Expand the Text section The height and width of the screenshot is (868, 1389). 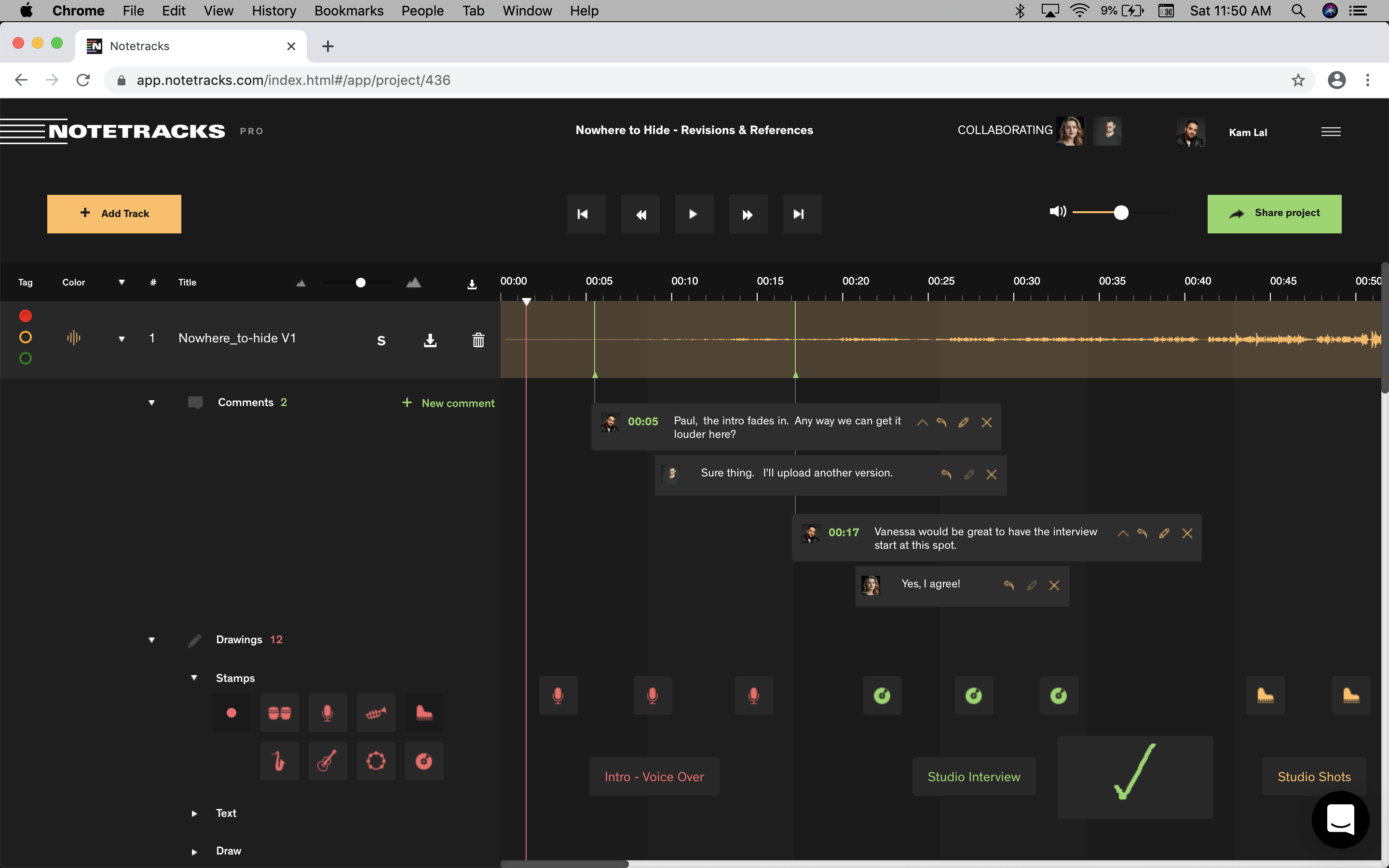click(194, 814)
